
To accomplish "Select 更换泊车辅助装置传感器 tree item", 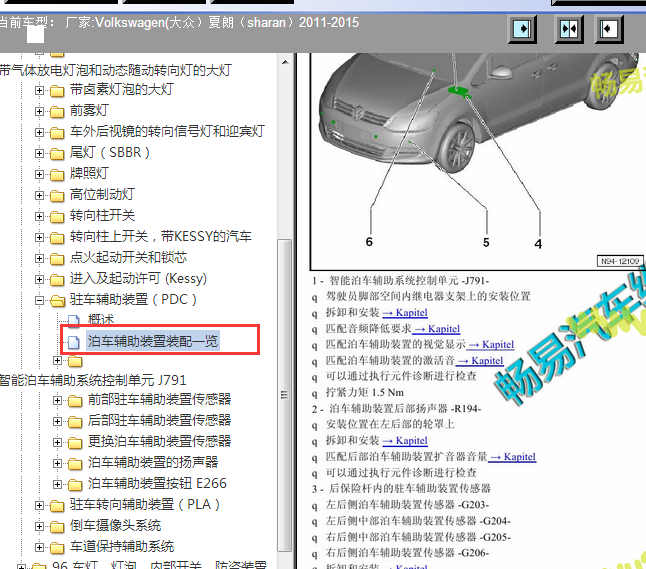I will pos(159,441).
